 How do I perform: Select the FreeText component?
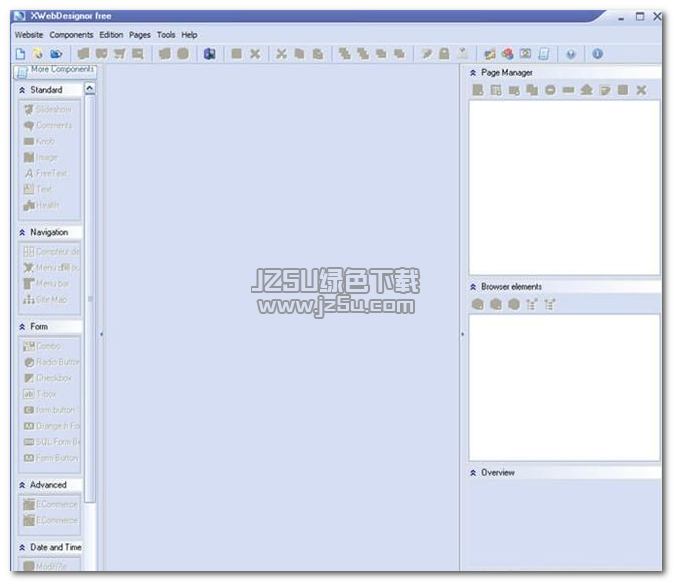46,173
